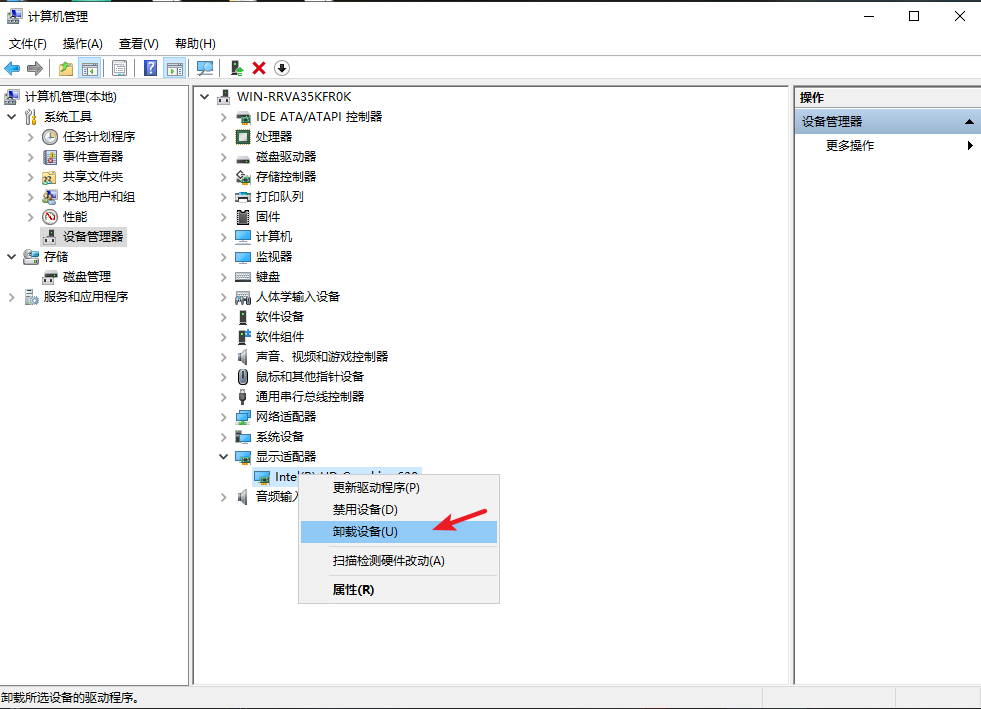The image size is (981, 709).
Task: Select 更新驱动程序(P) in context menu
Action: [x=376, y=488]
